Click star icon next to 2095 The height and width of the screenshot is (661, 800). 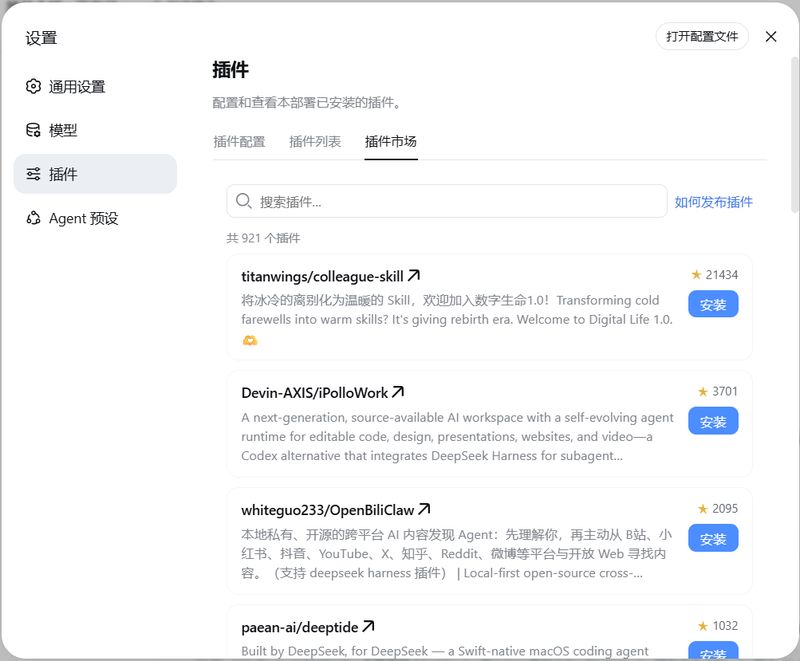(x=703, y=509)
